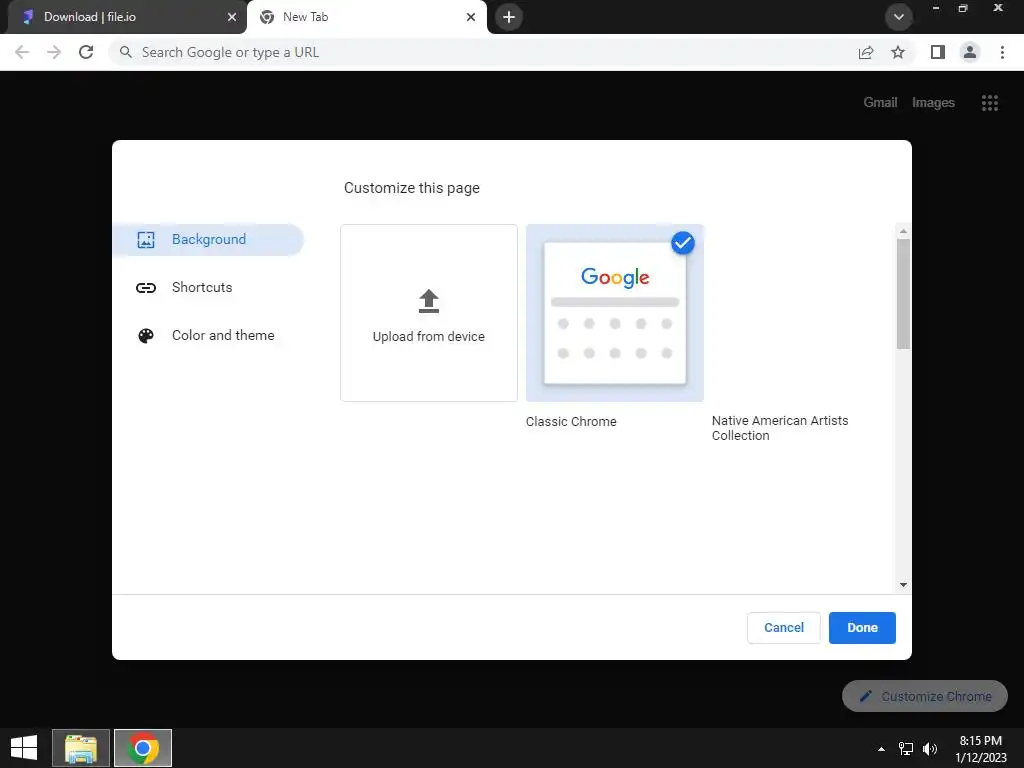Screen dimensions: 1024x768
Task: Click the address bar search magnifier icon
Action: tap(125, 52)
